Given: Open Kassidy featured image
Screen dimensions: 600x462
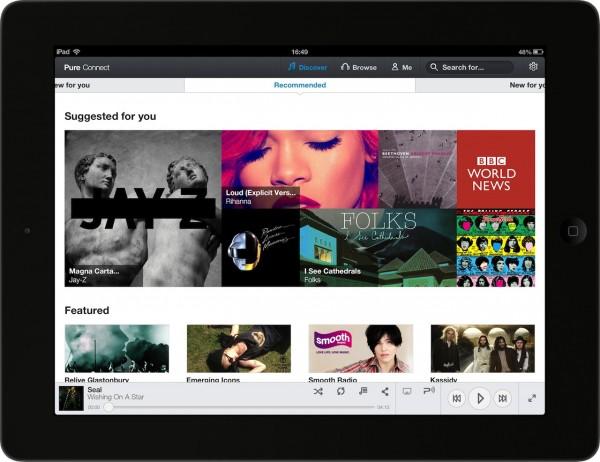Looking at the screenshot, I should (483, 349).
